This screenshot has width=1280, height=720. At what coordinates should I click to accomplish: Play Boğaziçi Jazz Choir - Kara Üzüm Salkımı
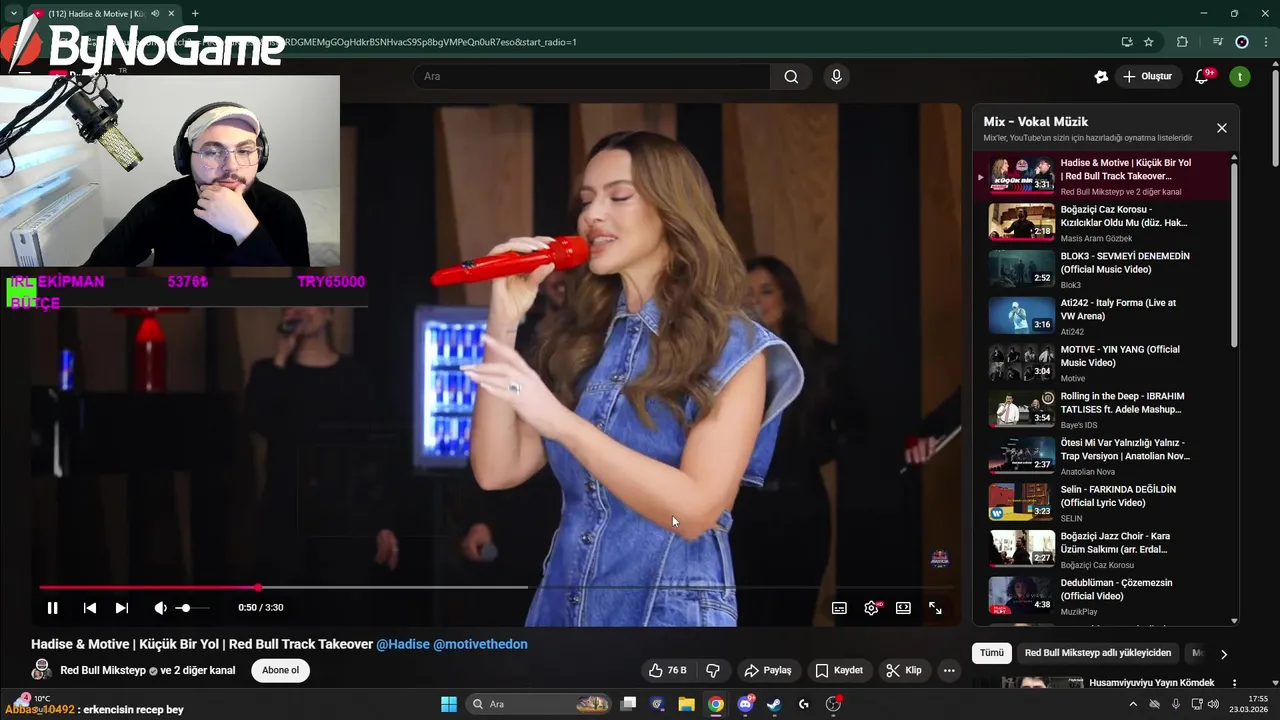tap(1102, 550)
